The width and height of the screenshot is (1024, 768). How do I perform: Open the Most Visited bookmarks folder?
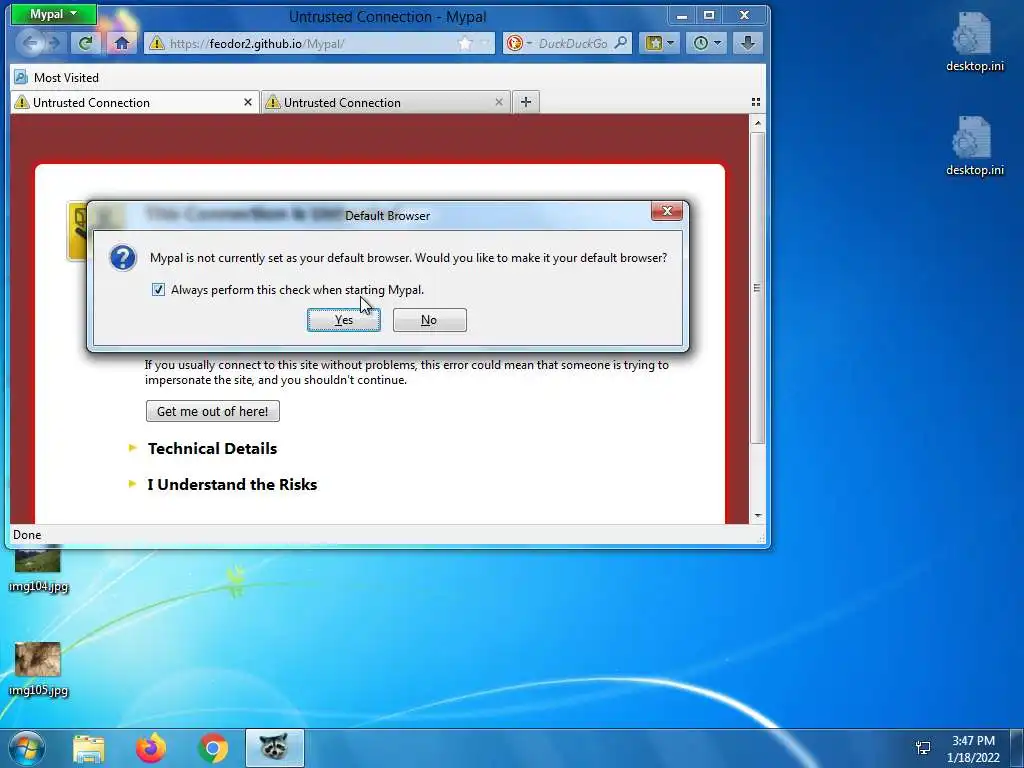click(57, 78)
